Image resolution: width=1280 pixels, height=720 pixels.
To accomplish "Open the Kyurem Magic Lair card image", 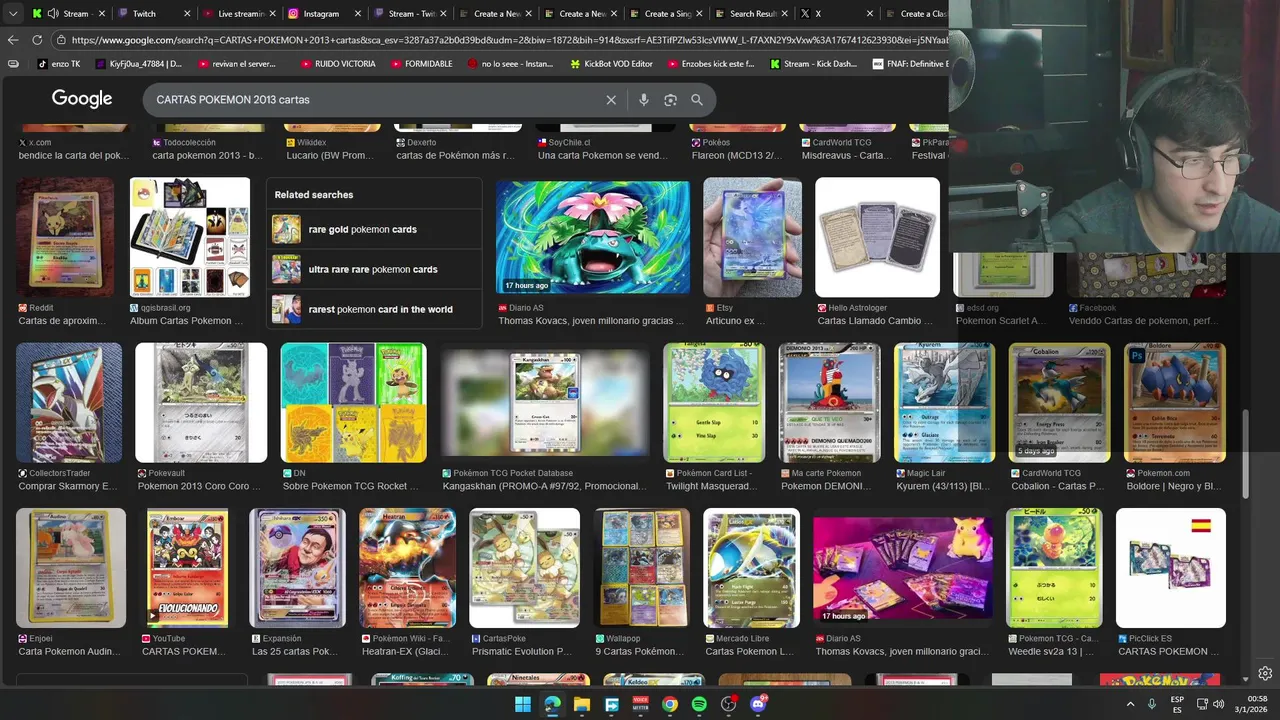I will [944, 402].
